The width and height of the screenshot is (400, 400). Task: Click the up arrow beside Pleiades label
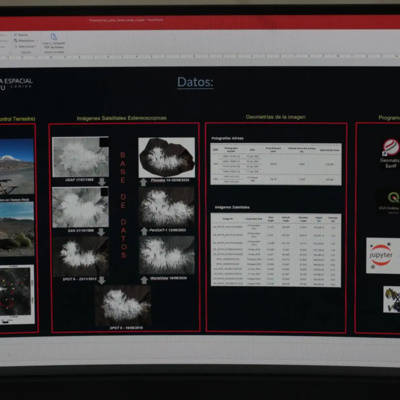143,182
